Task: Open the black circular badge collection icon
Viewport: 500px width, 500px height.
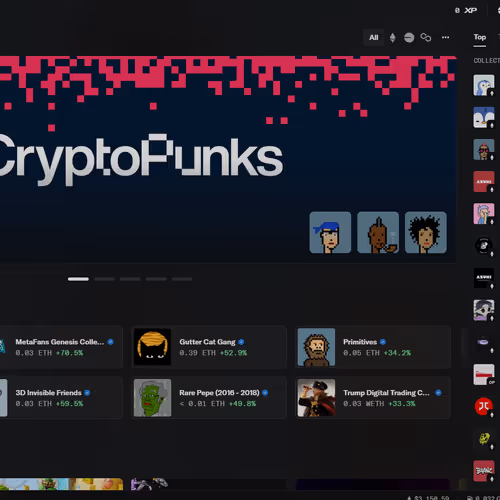Action: click(484, 246)
